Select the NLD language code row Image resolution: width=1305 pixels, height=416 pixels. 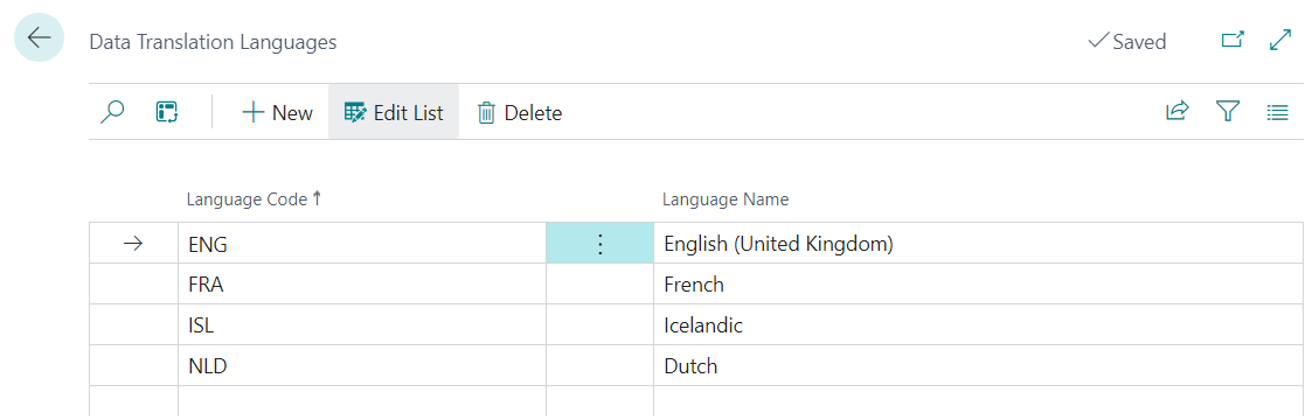(360, 366)
